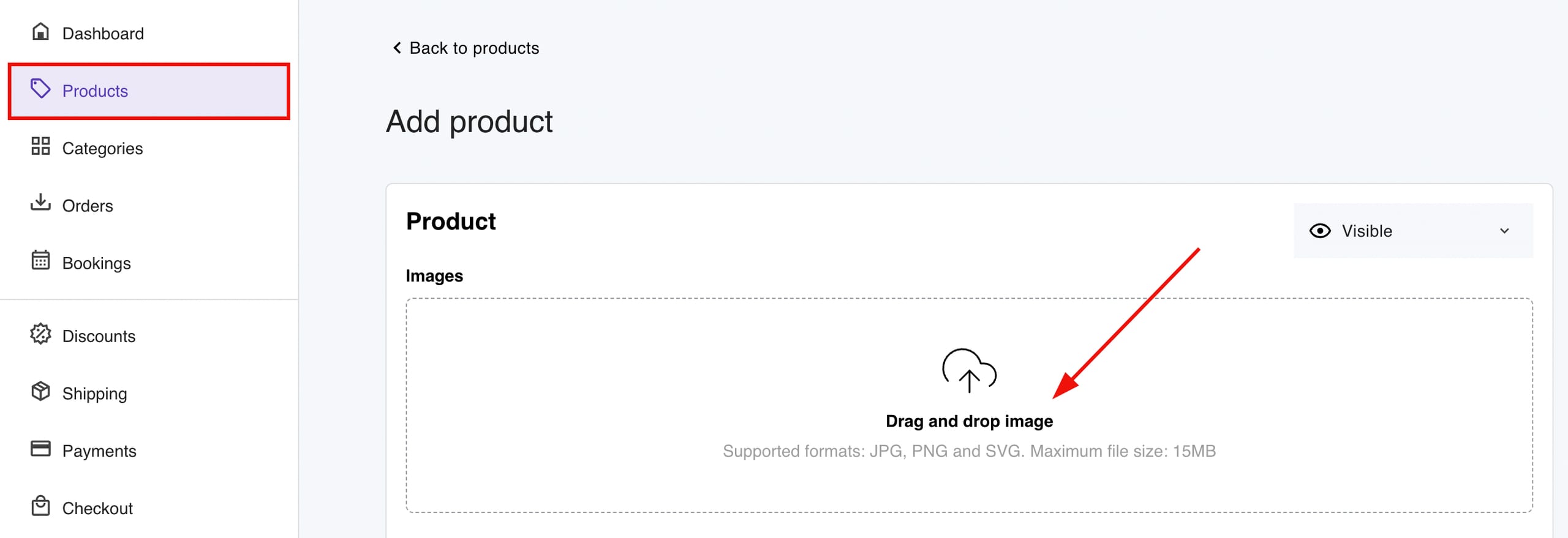Click the Discounts badge icon
The image size is (1568, 538).
point(40,334)
